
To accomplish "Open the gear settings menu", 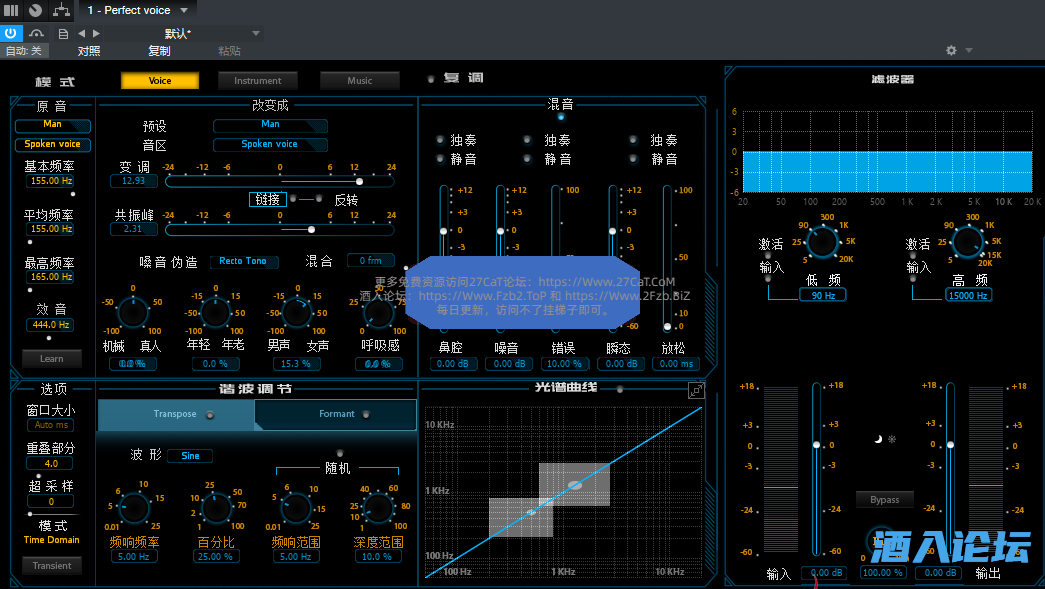I will [x=951, y=50].
